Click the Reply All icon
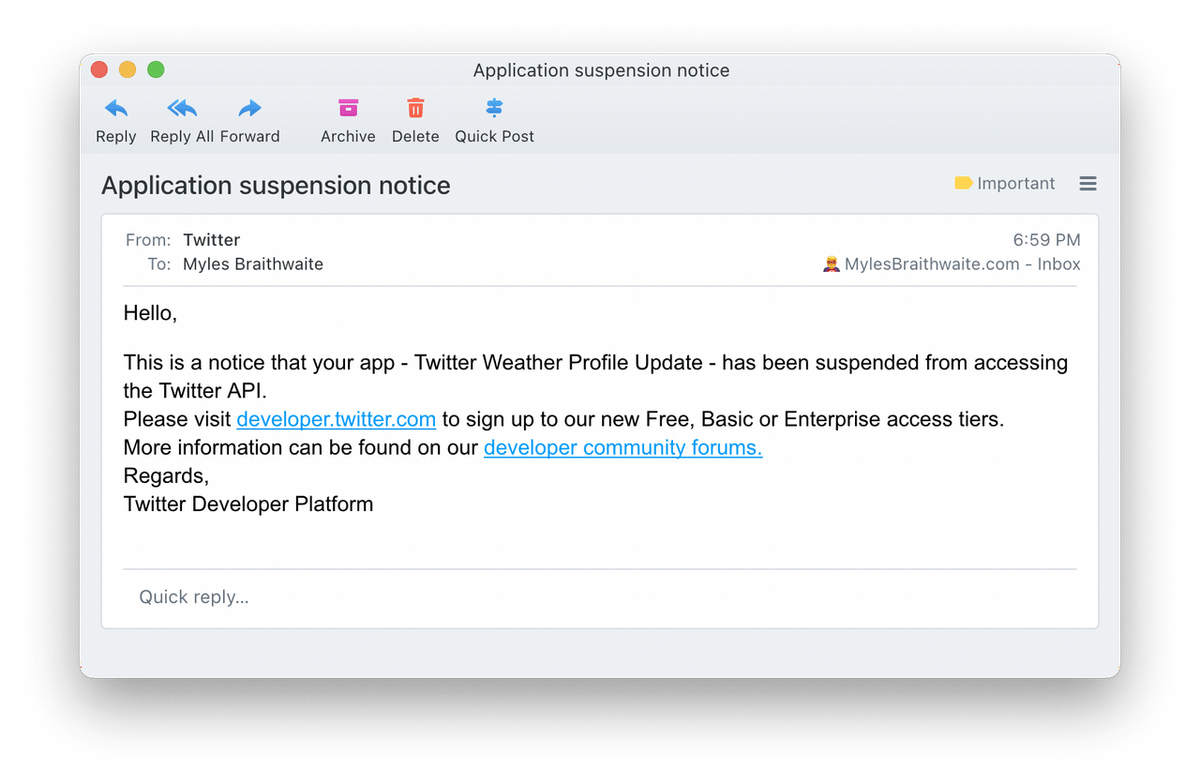Screen dimensions: 1200x783 [182, 108]
